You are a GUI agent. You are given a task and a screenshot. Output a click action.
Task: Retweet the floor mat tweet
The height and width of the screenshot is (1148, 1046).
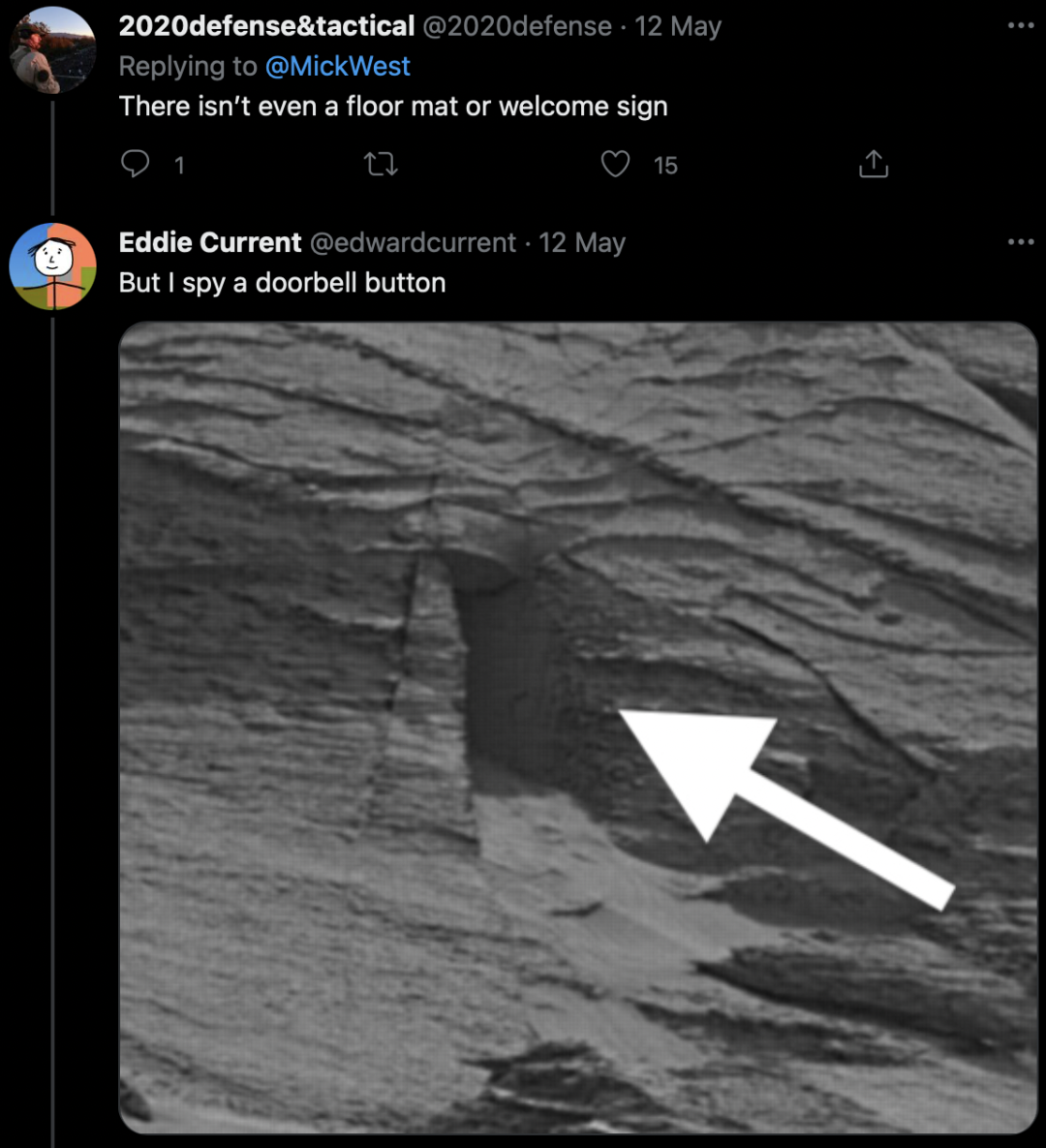[x=381, y=164]
